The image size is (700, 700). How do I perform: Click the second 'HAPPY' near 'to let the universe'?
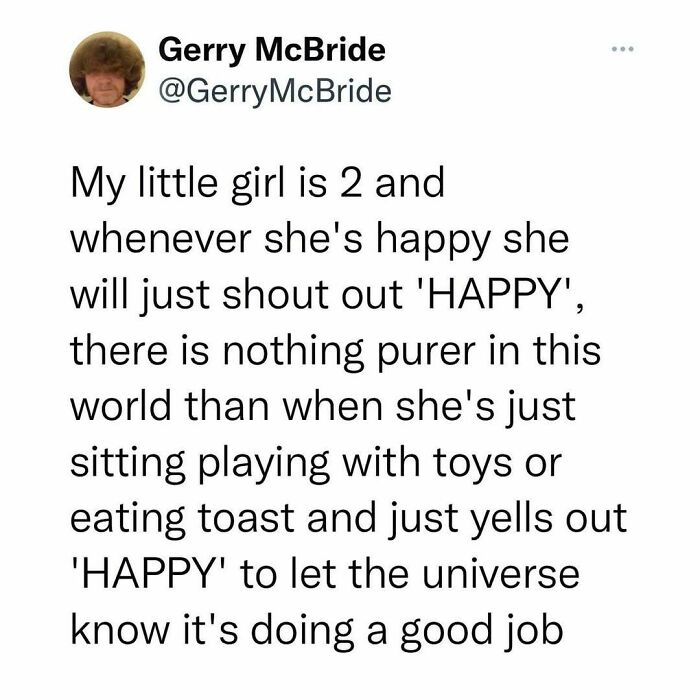pyautogui.click(x=150, y=574)
